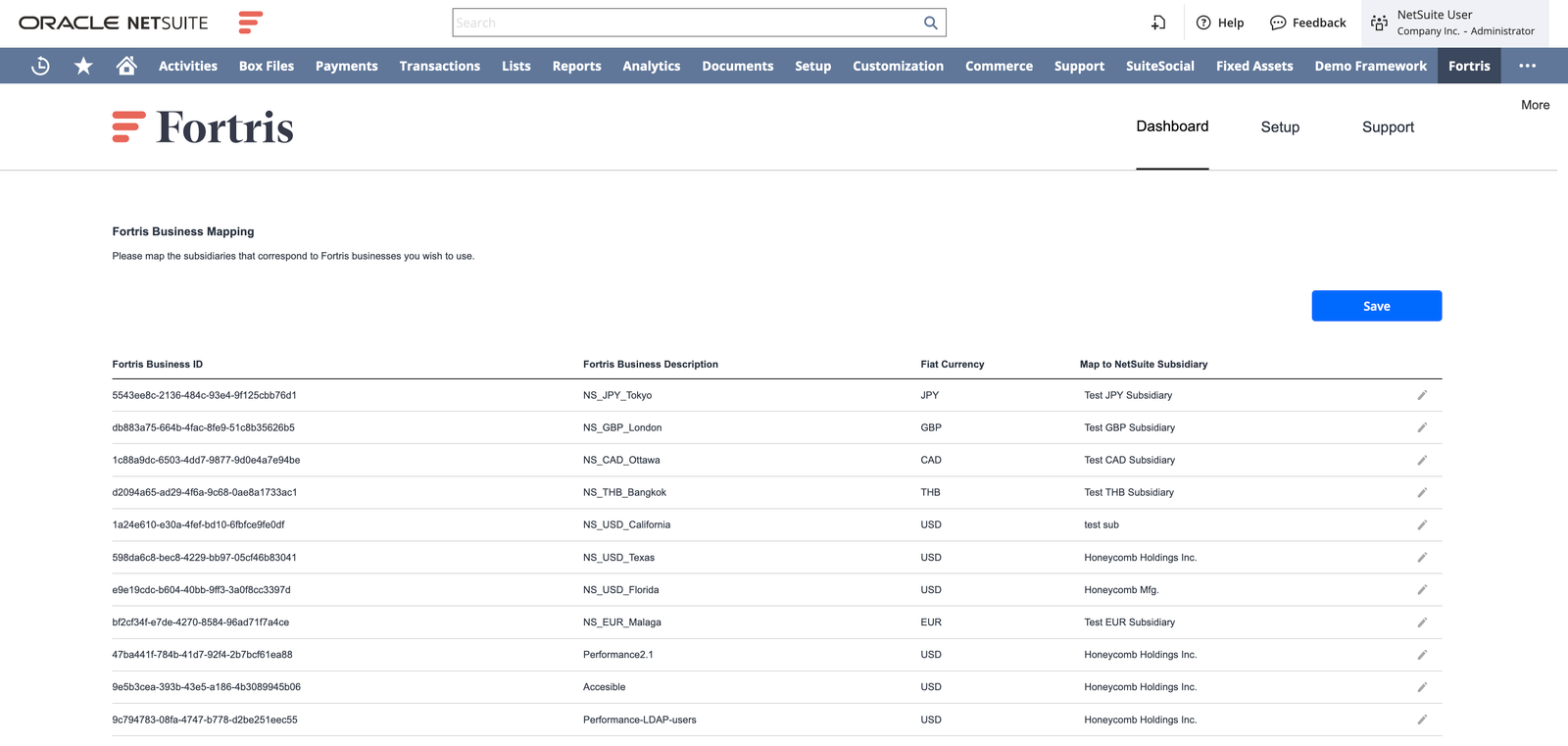Select the Test GBP Subsidiary cell
The width and height of the screenshot is (1568, 746).
tap(1129, 427)
